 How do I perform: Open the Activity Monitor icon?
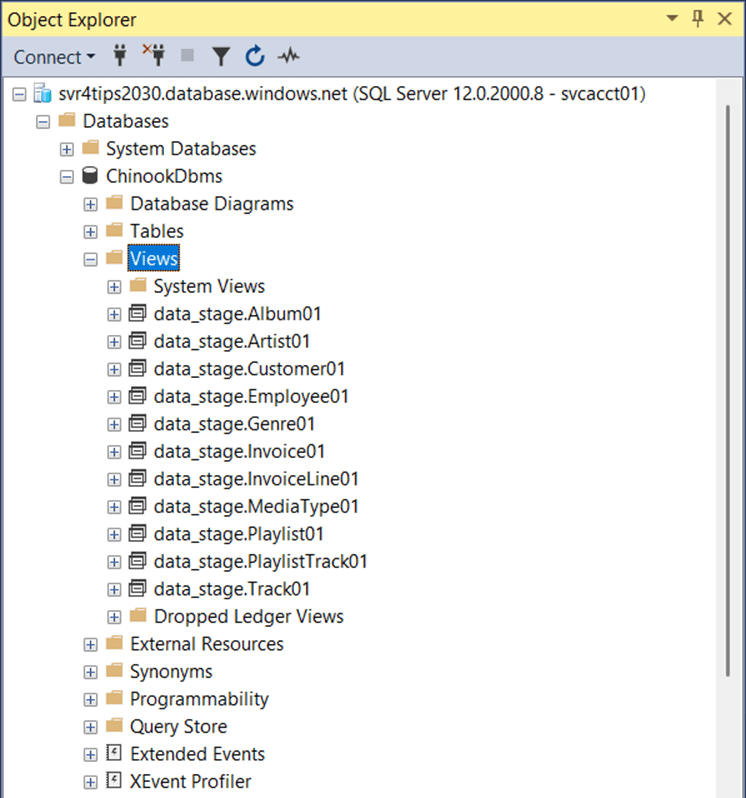pos(289,55)
